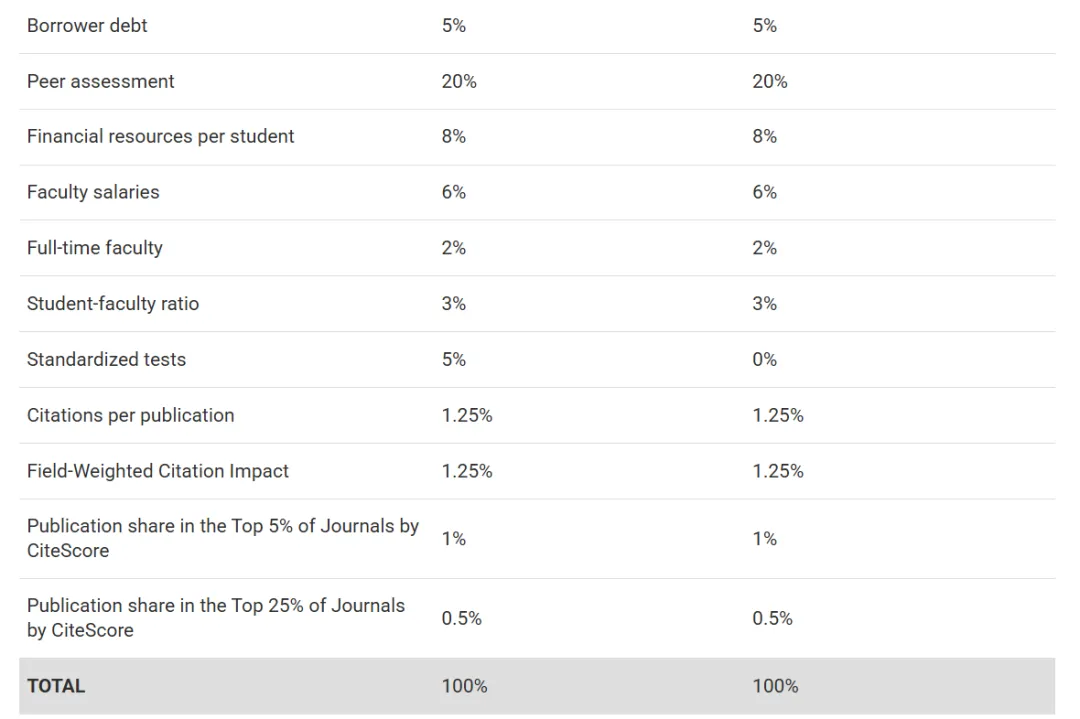Select last-column 100% in TOTAL row
1080x719 pixels.
point(776,686)
